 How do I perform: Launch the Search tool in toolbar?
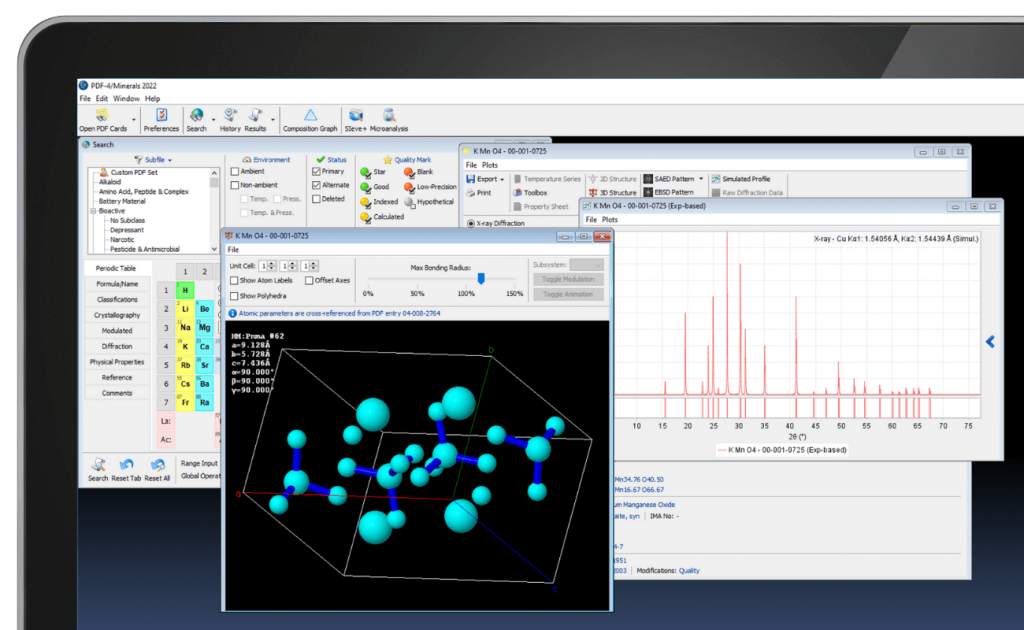click(x=196, y=120)
